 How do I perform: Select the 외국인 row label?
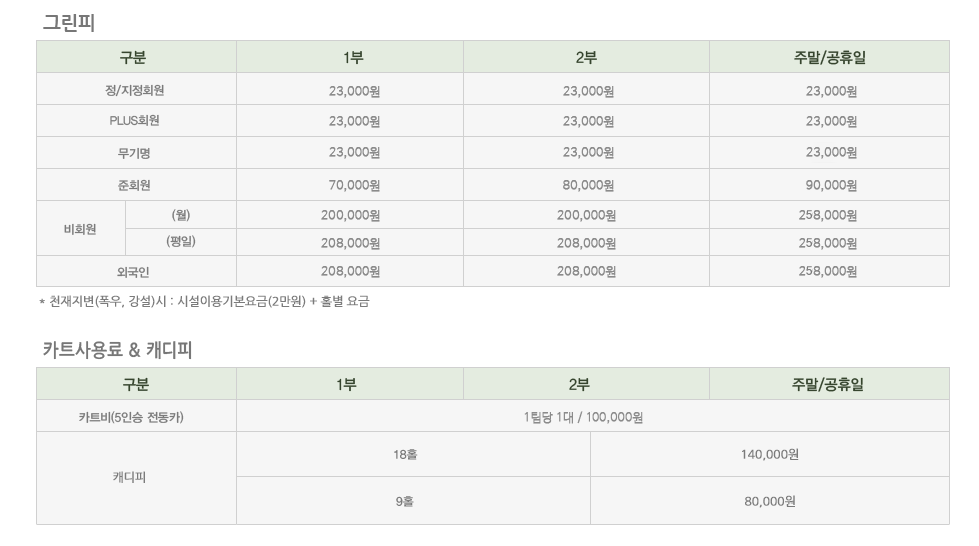pyautogui.click(x=133, y=272)
